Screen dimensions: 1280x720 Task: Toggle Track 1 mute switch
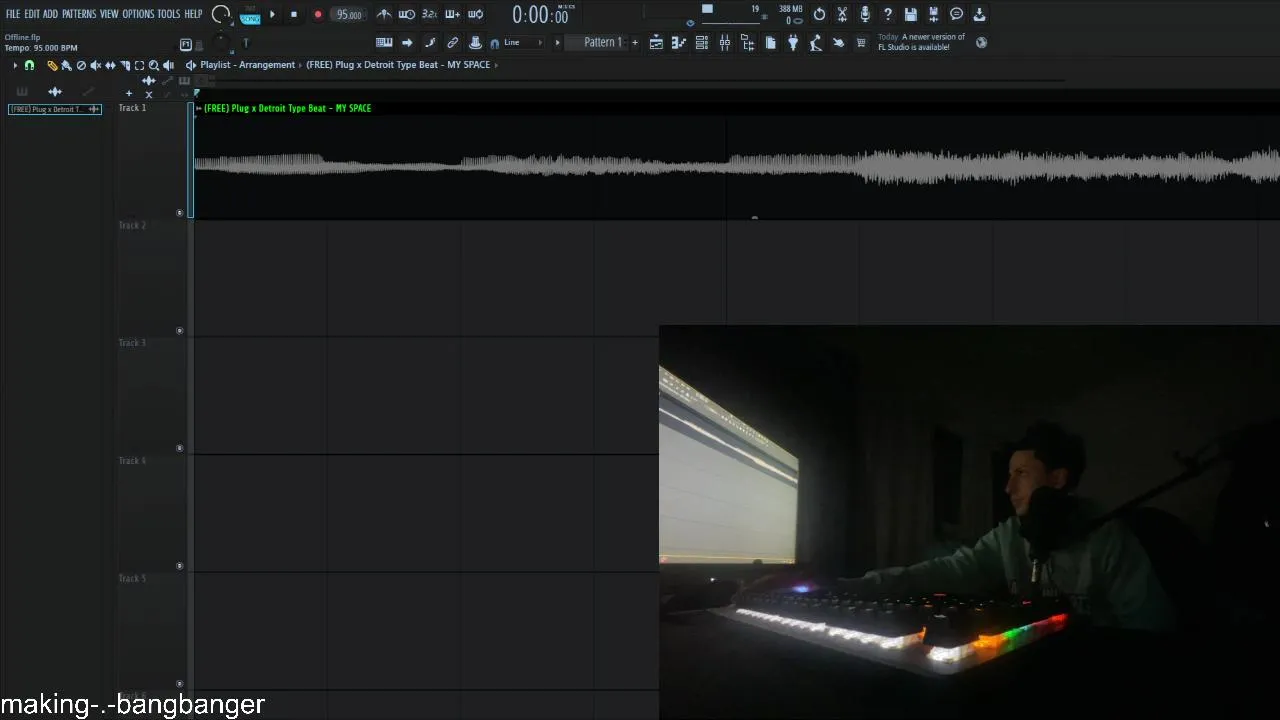(x=180, y=212)
